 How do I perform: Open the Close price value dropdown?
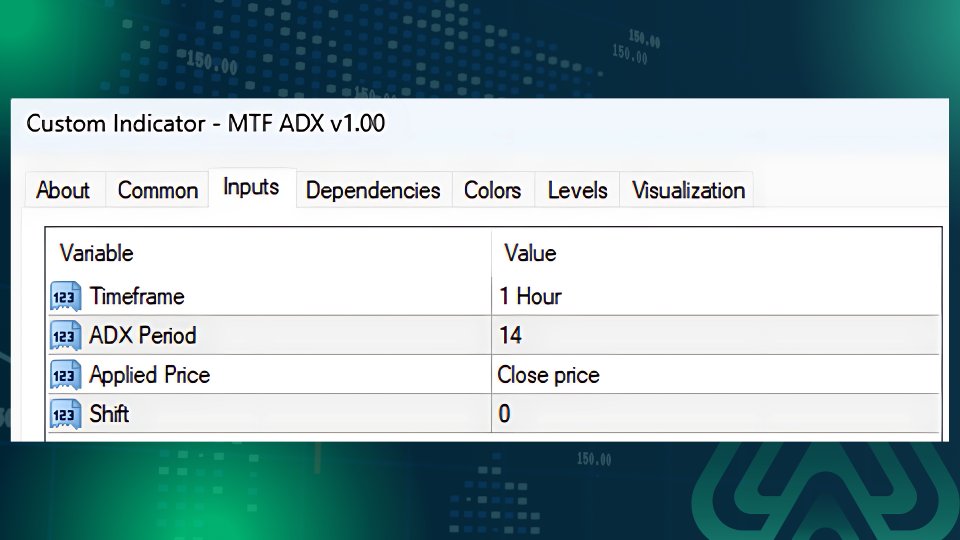(x=549, y=375)
